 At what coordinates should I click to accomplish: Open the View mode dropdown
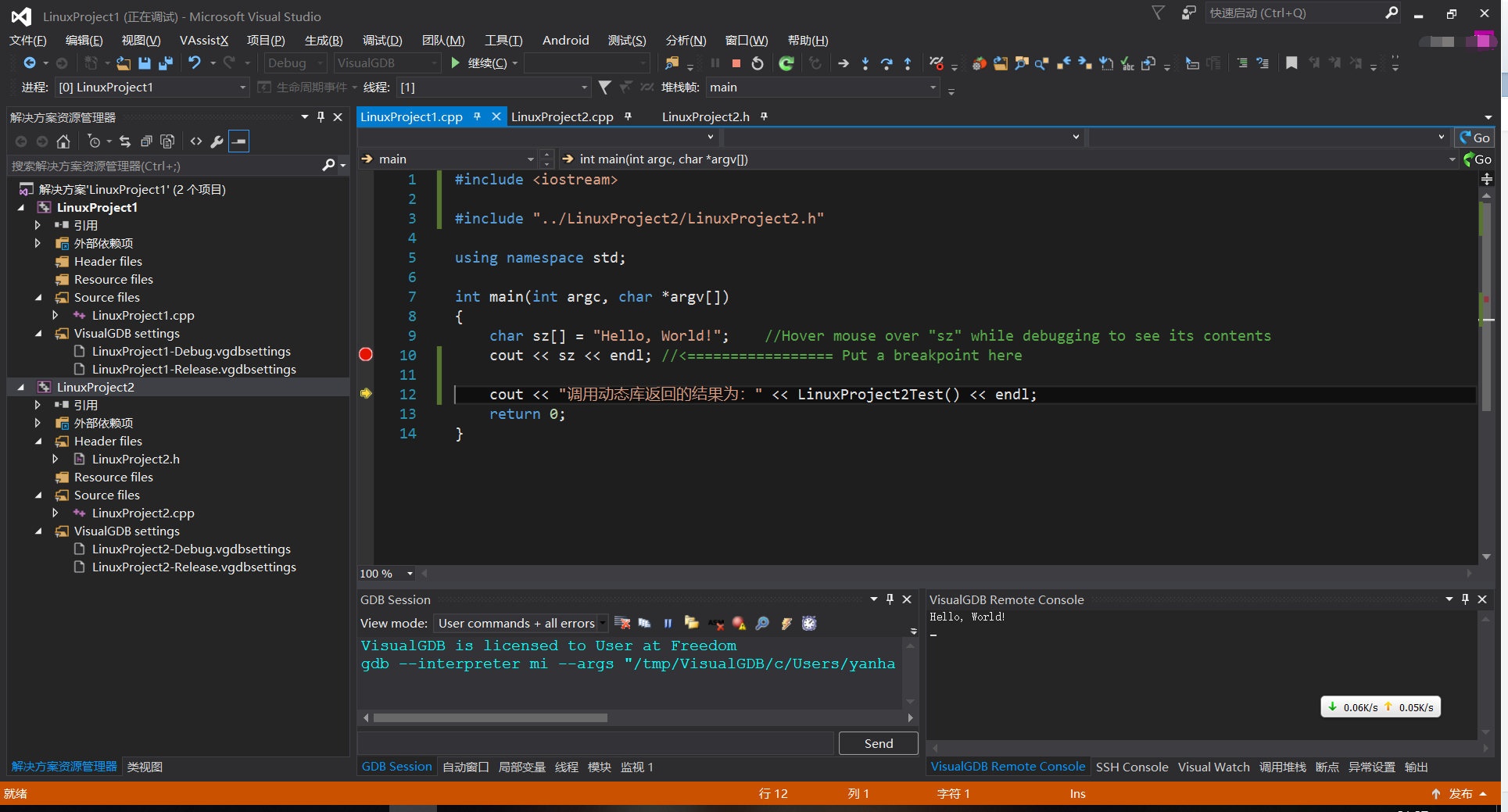pyautogui.click(x=603, y=623)
